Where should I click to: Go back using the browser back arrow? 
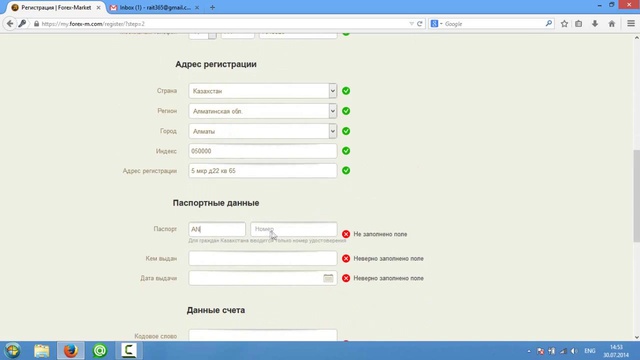10,24
